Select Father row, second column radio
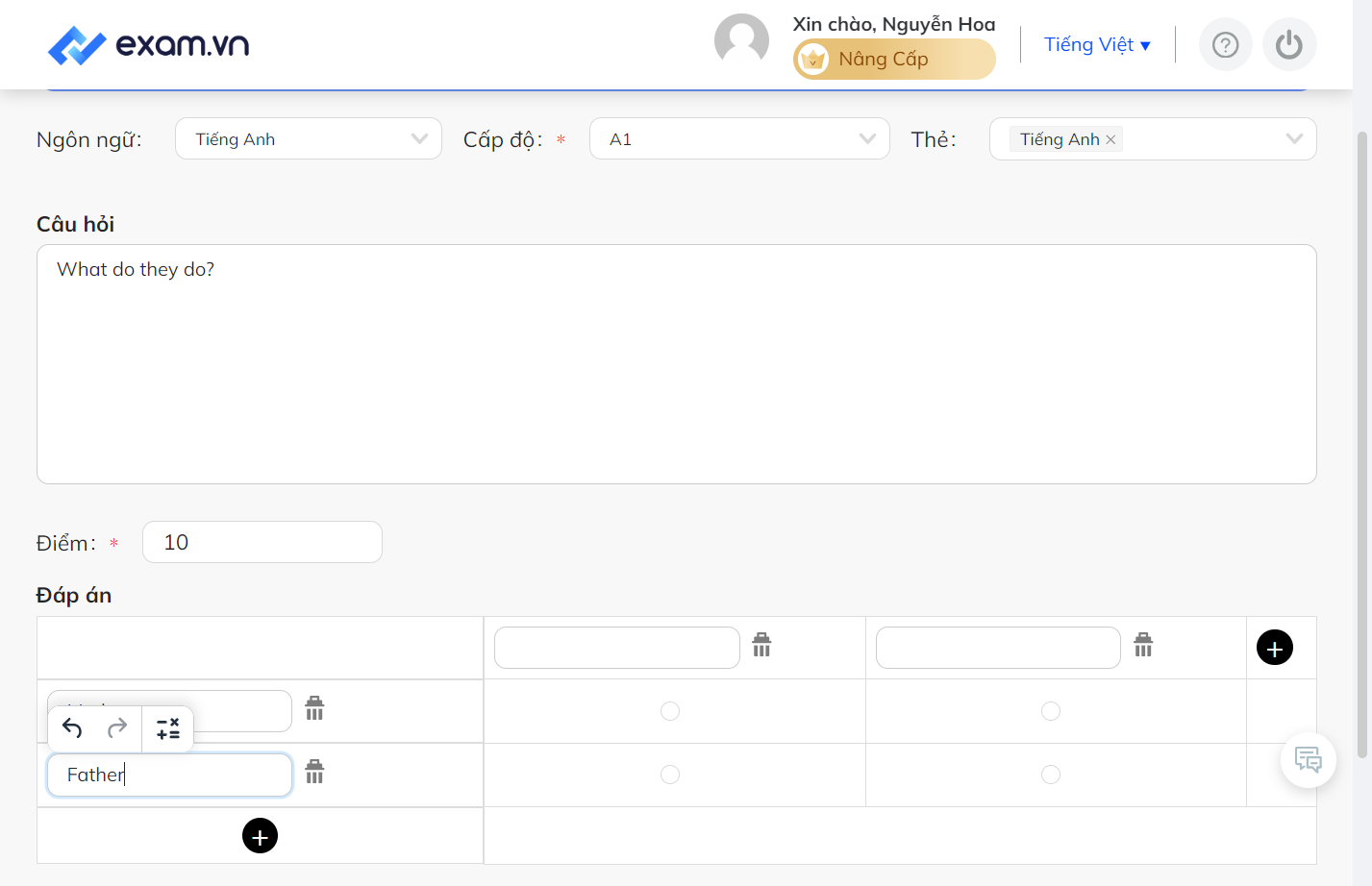Viewport: 1372px width, 886px height. 1051,775
